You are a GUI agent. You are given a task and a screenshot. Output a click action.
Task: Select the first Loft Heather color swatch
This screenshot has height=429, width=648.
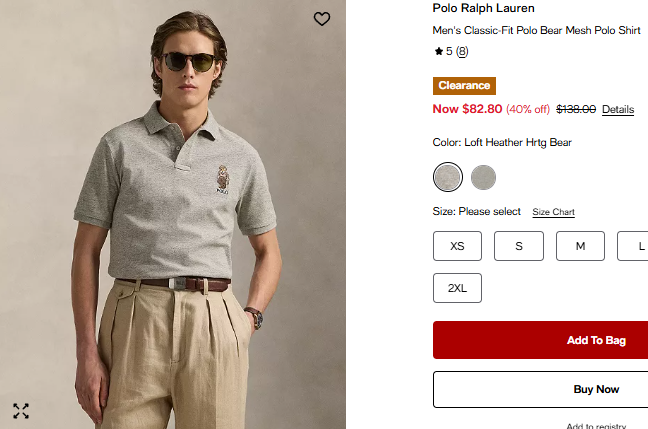point(448,177)
